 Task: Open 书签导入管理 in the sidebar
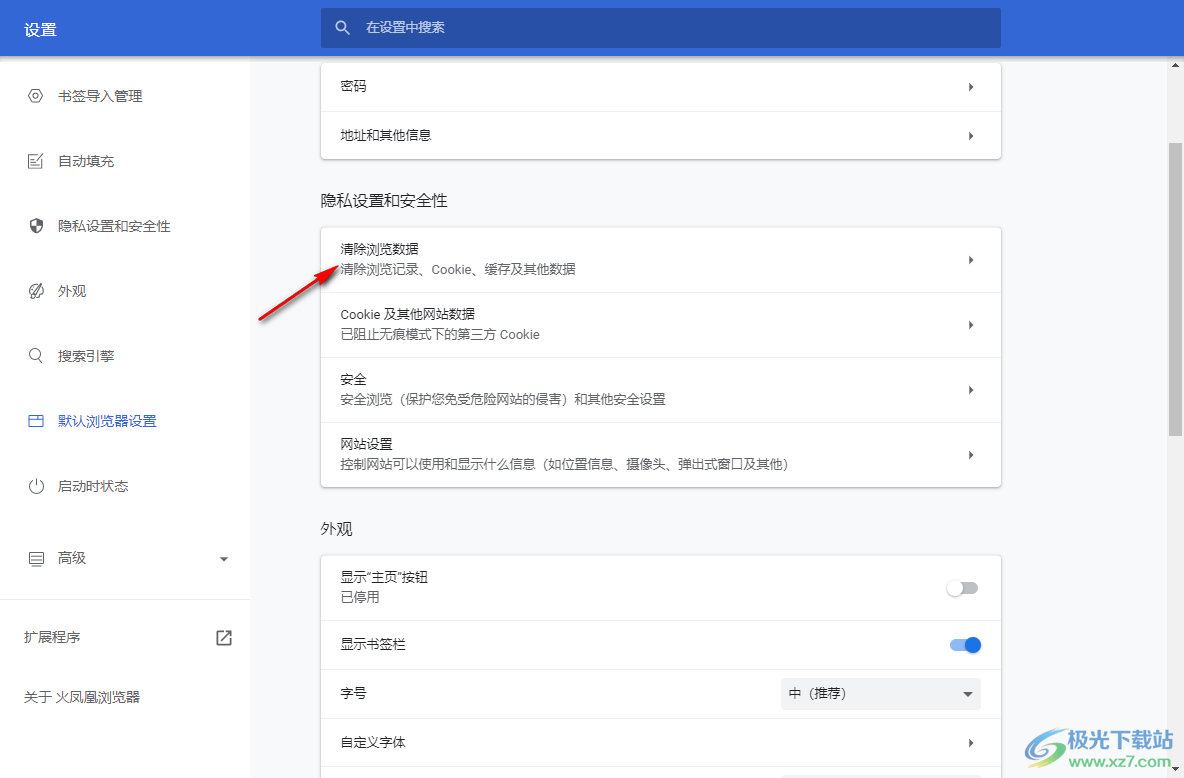(100, 96)
